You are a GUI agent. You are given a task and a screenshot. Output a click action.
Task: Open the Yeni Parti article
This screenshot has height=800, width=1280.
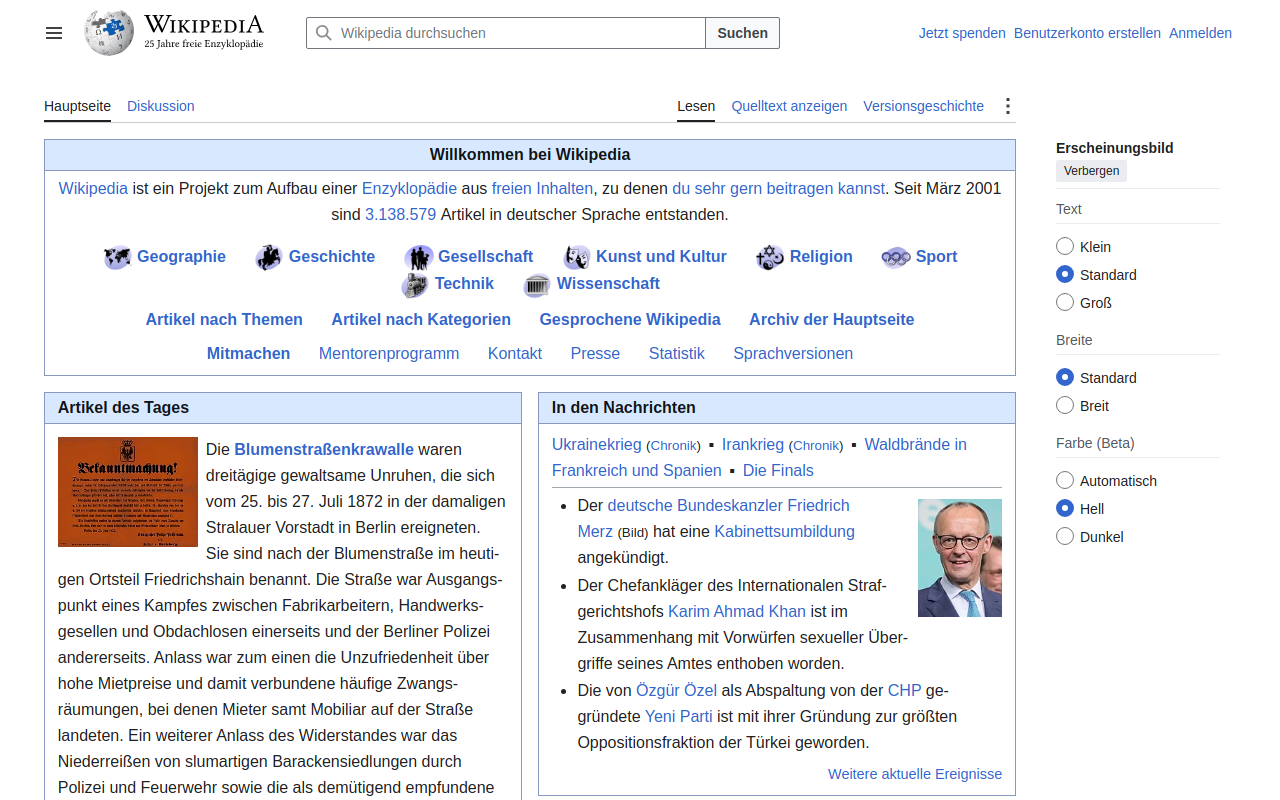[x=679, y=716]
